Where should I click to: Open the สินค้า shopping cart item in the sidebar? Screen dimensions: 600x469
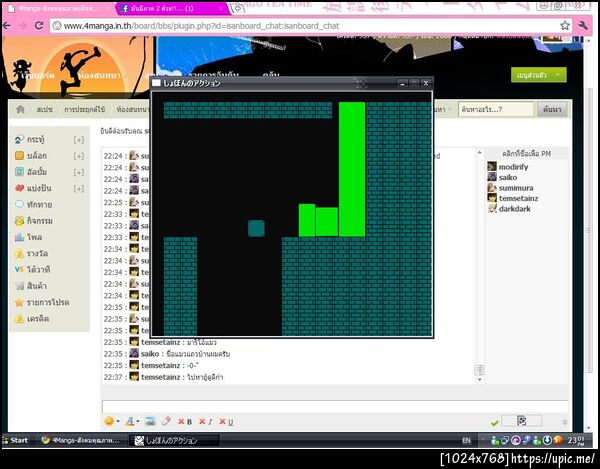pos(31,286)
